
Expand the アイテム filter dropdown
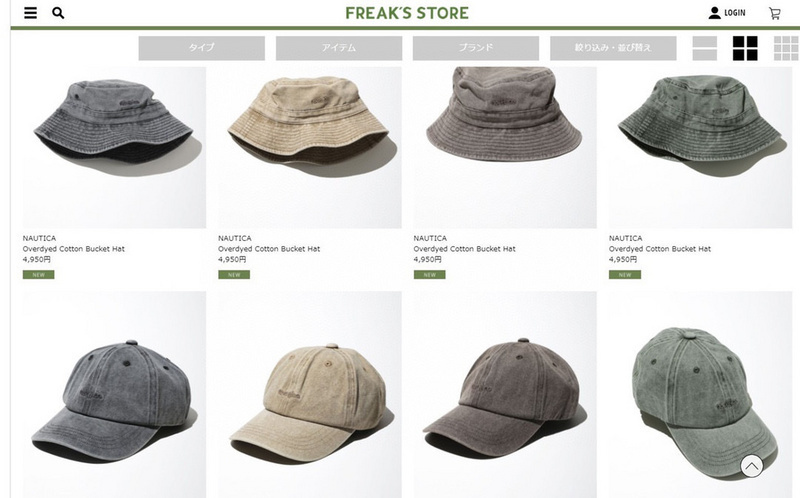click(x=339, y=48)
